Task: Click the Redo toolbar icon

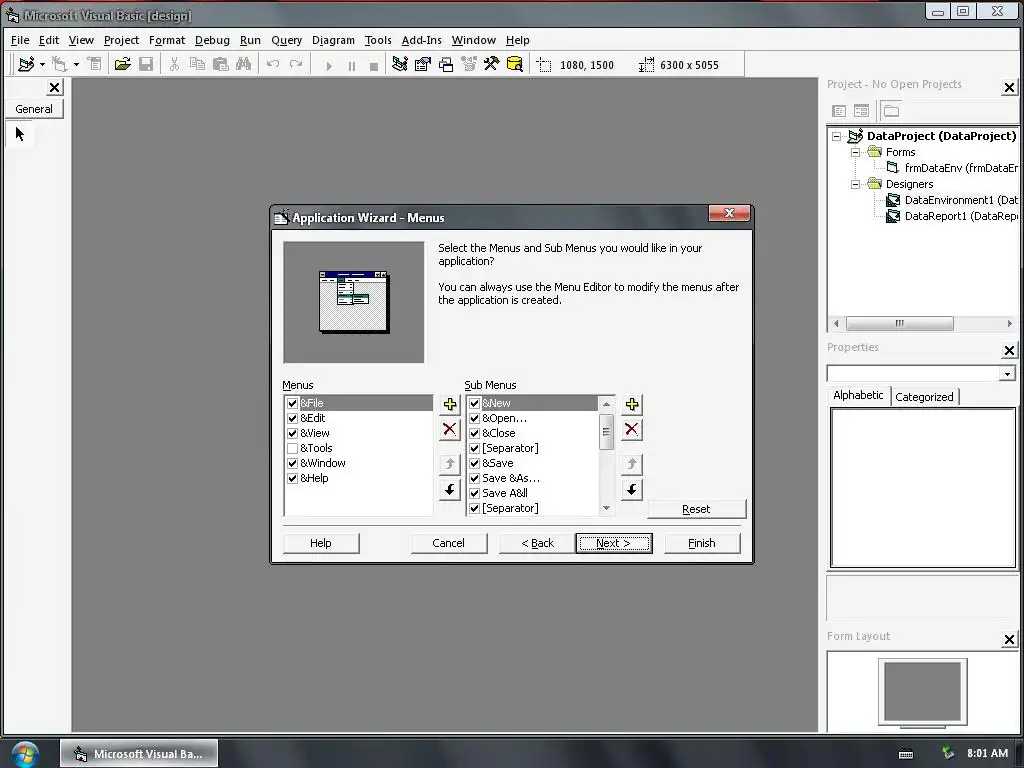Action: pos(296,64)
